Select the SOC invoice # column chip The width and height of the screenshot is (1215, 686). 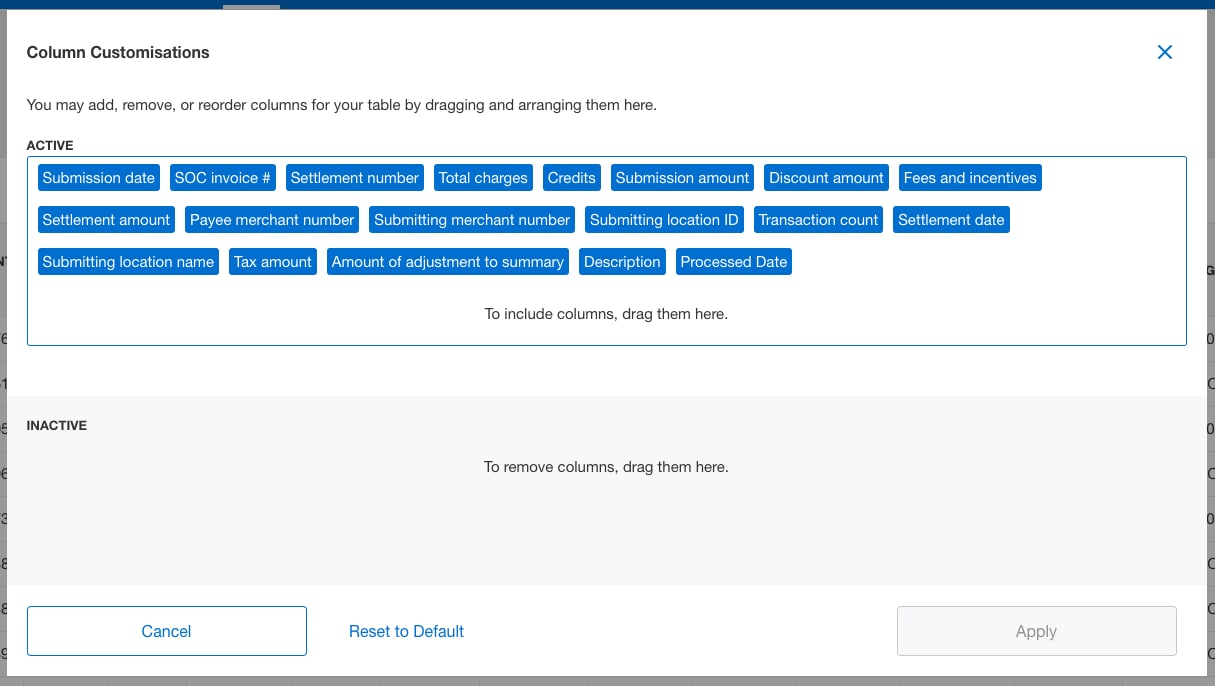point(222,177)
